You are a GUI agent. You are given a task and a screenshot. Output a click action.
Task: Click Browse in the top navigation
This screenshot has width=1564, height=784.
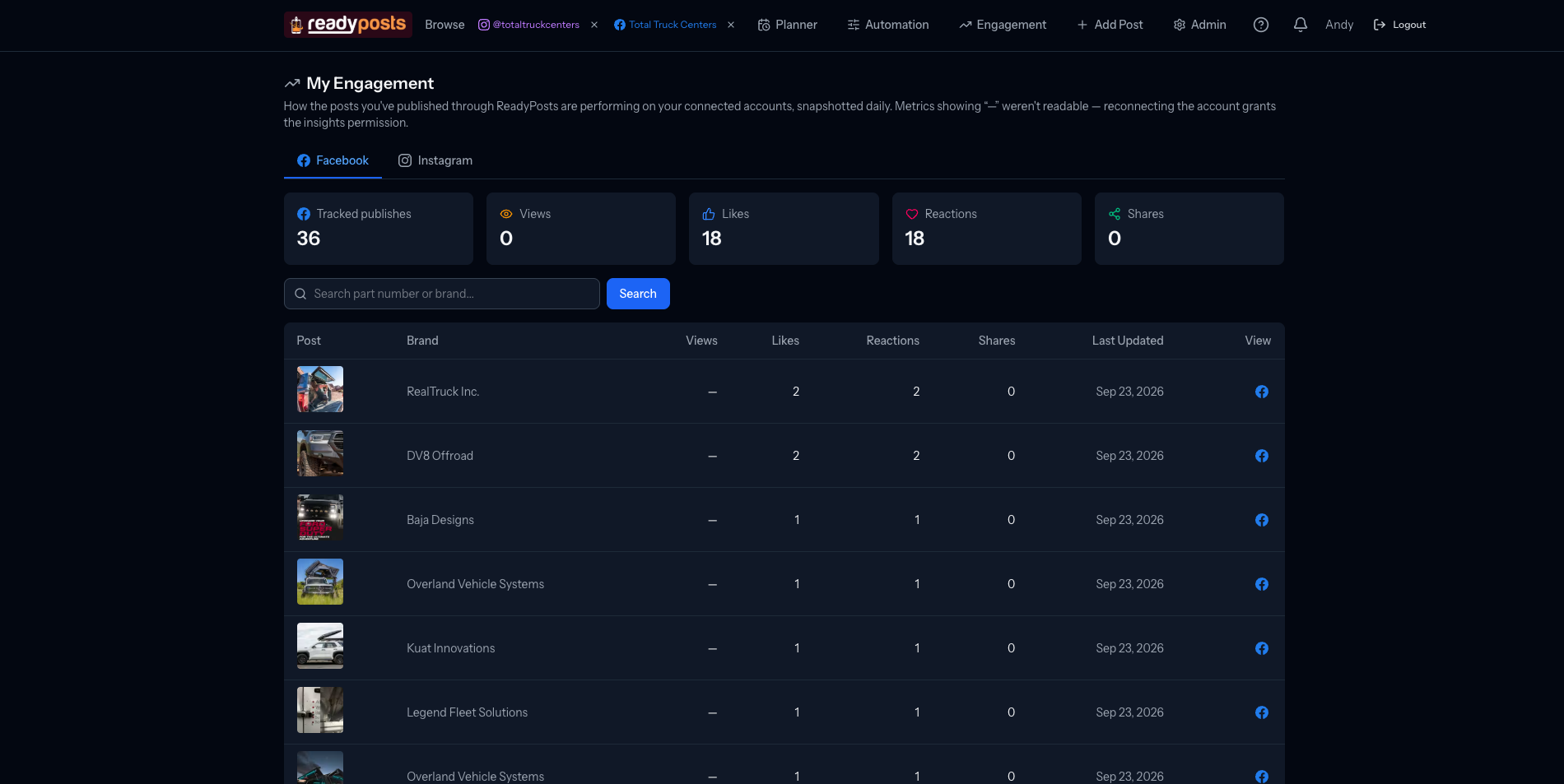(x=445, y=25)
